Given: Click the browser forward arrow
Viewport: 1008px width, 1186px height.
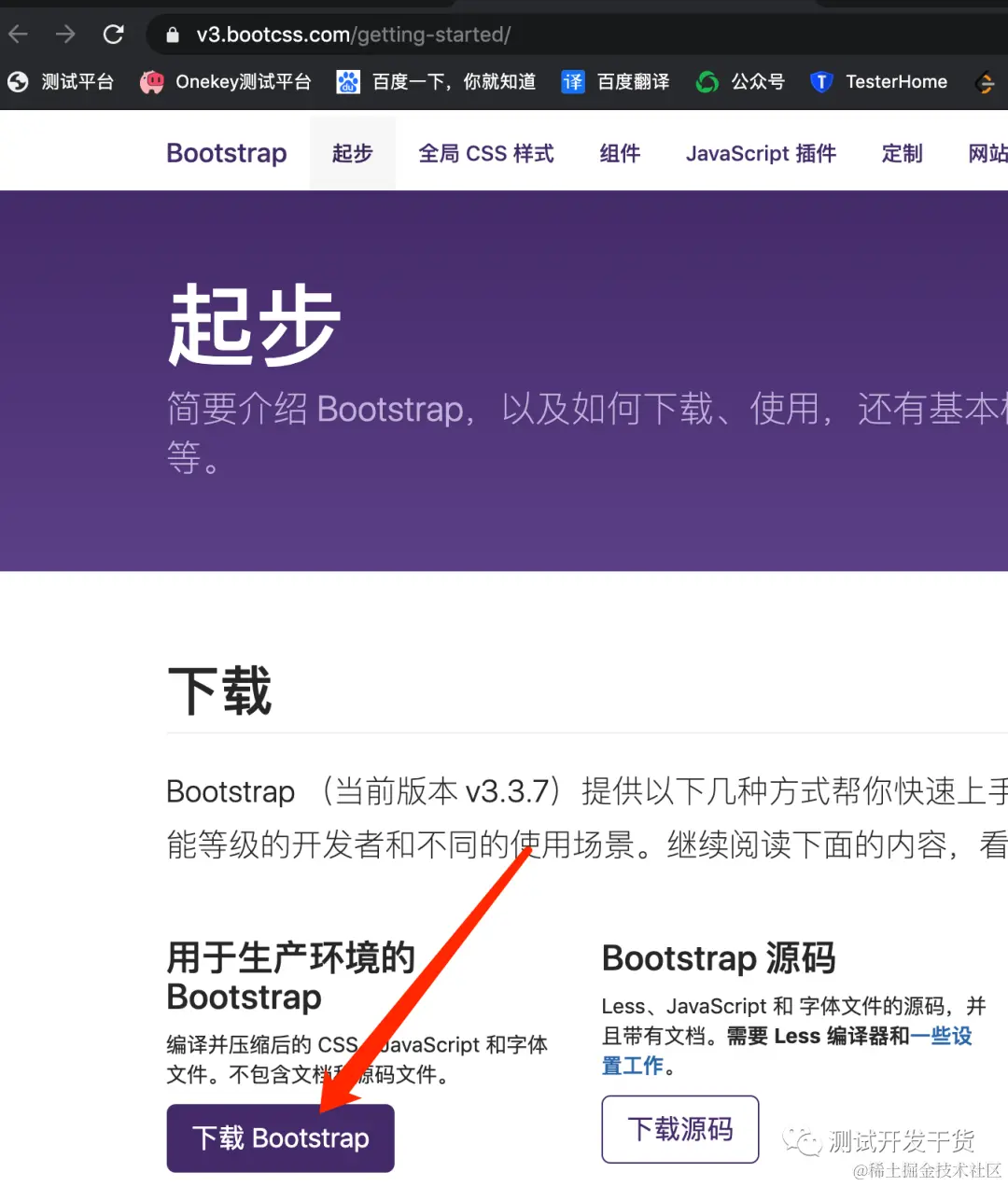Looking at the screenshot, I should coord(65,35).
